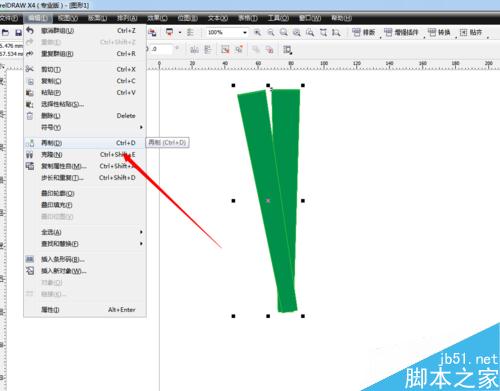
Task: Open the zoom level 100% dropdown
Action: pos(245,33)
